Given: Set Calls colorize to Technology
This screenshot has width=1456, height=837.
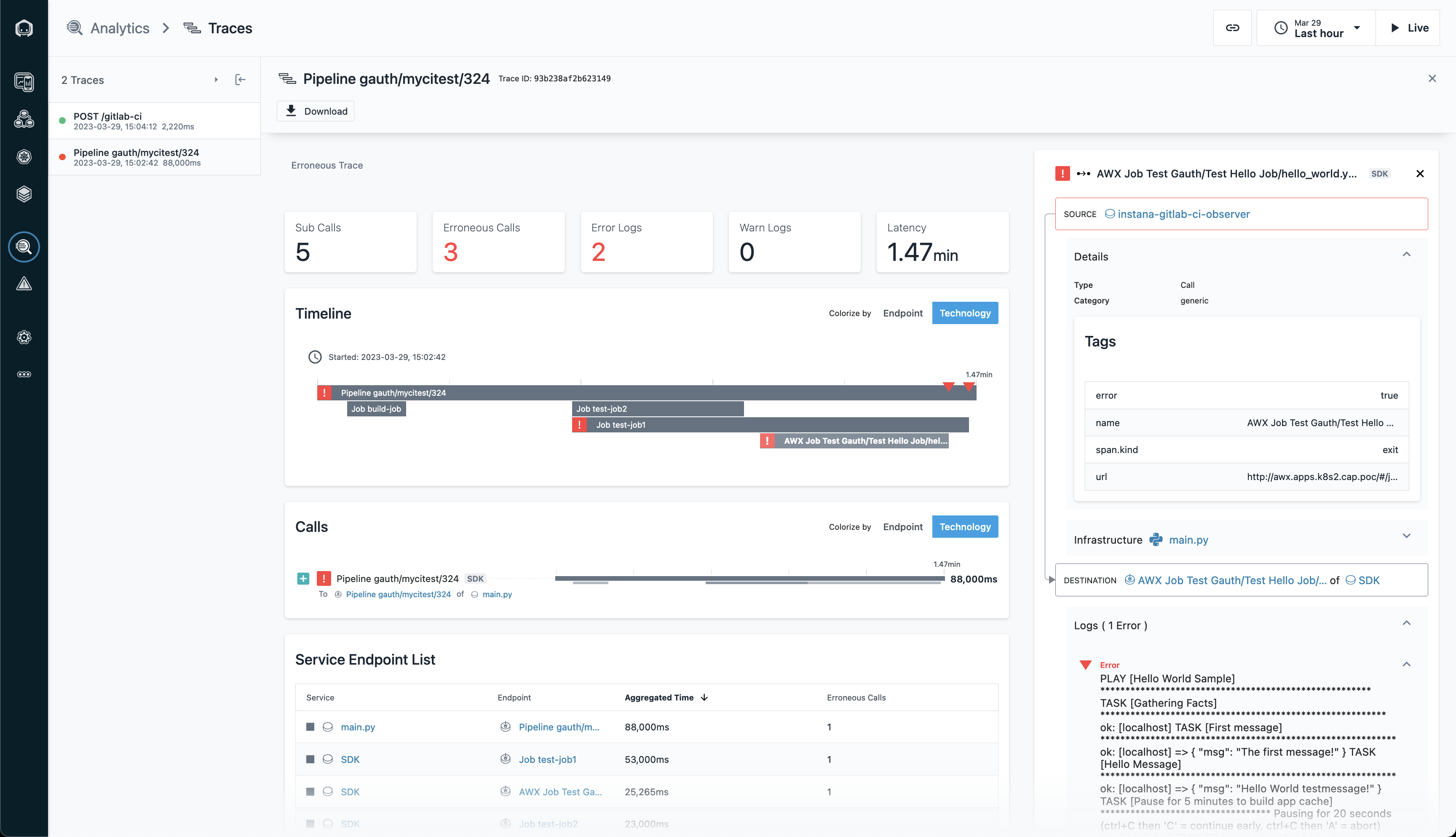Looking at the screenshot, I should coord(964,527).
